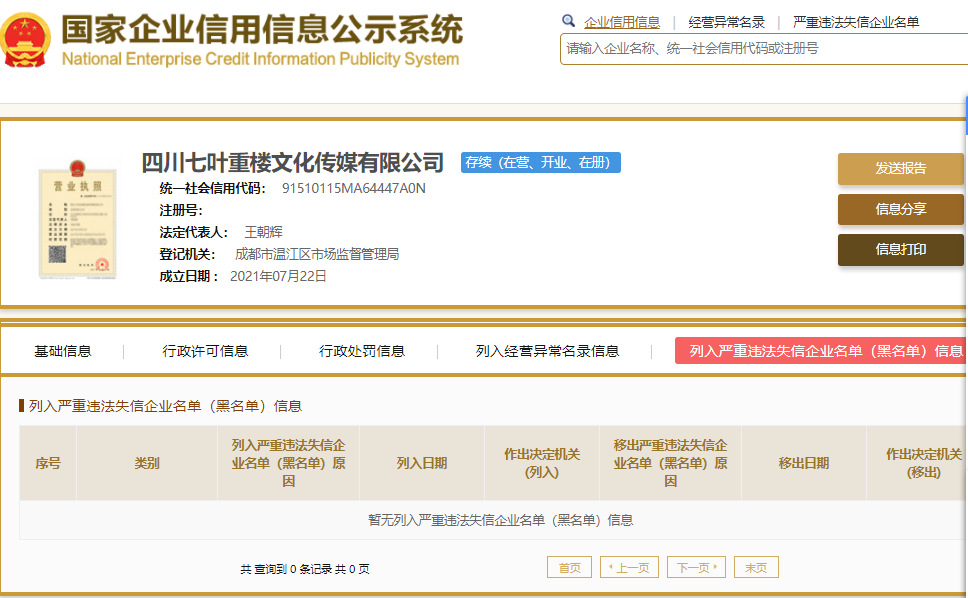Click the 移出日期 column header

click(804, 463)
